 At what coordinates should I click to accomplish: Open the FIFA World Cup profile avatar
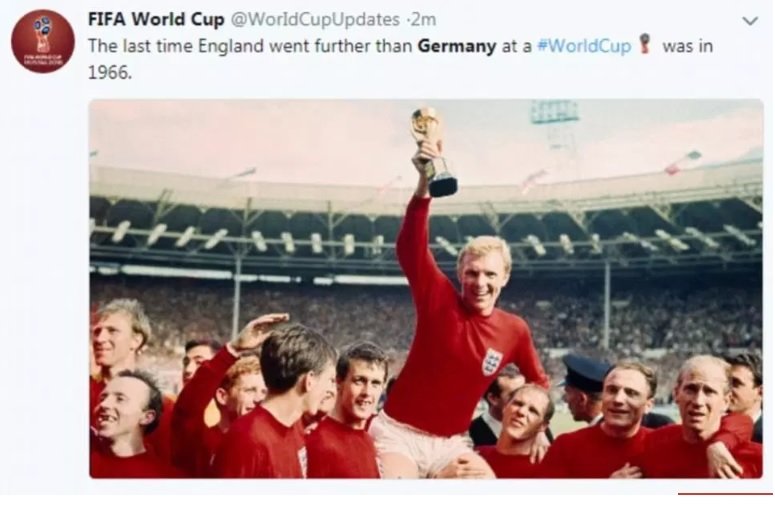coord(43,42)
